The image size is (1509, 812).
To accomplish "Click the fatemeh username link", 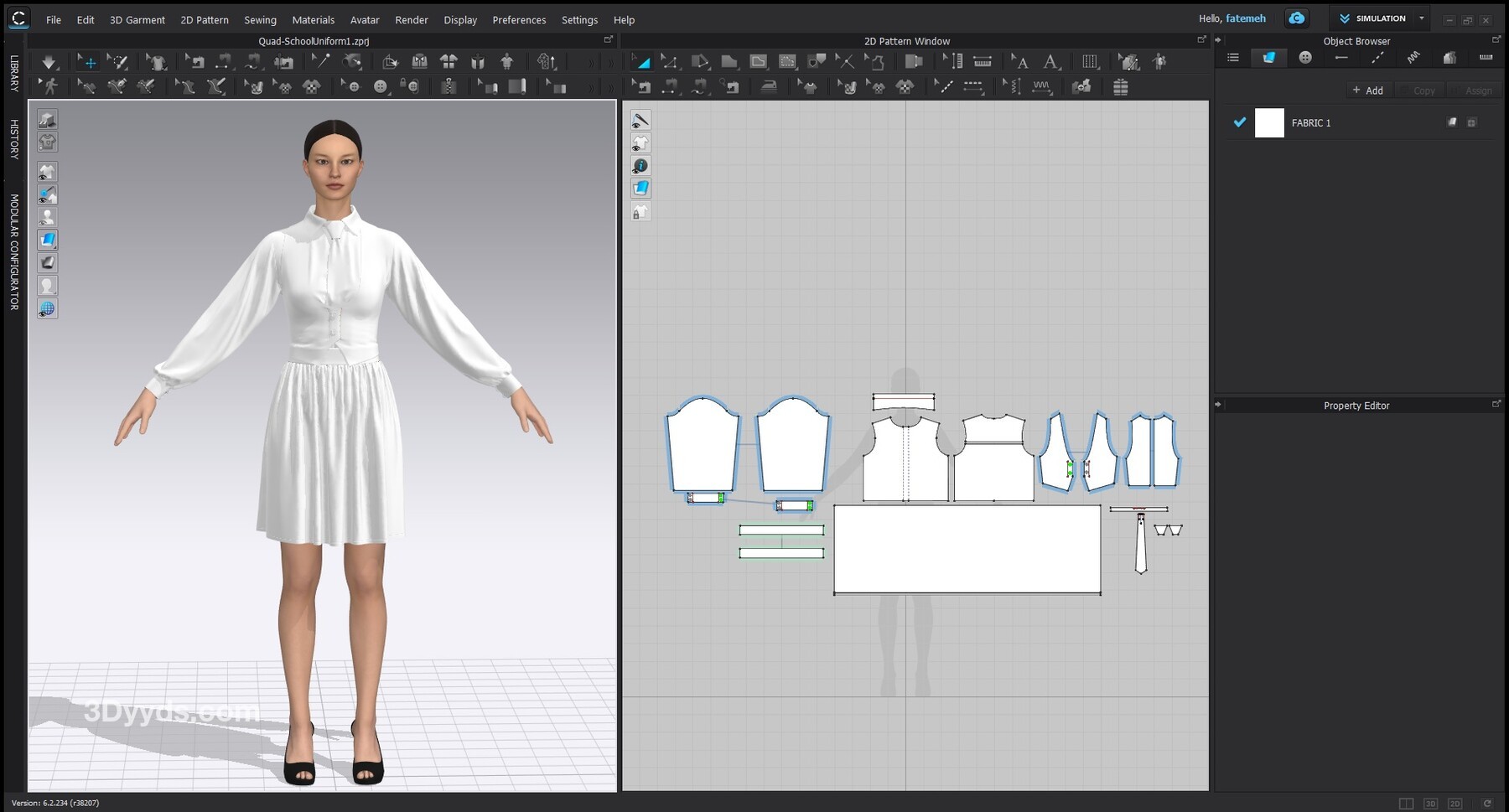I will tap(1245, 18).
